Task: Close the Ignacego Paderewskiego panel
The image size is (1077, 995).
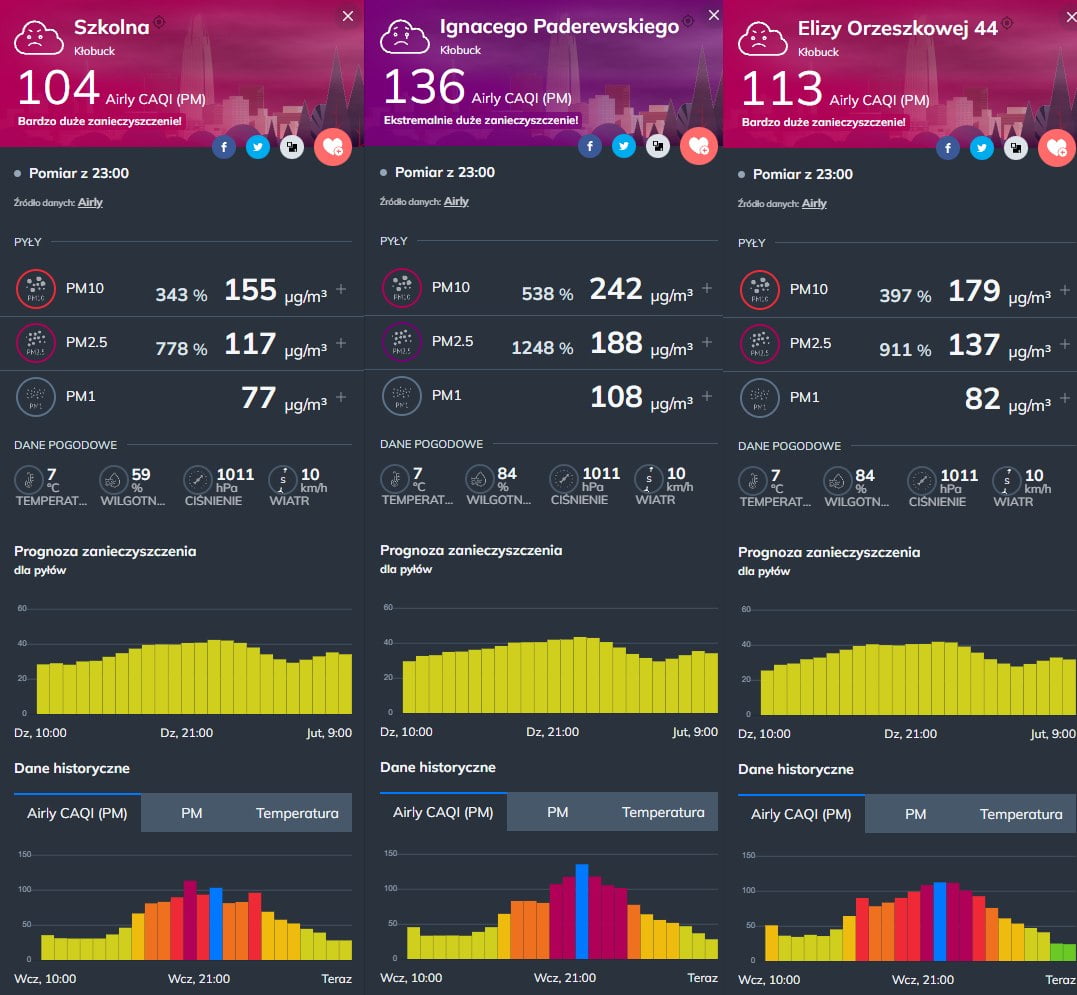Action: (x=713, y=16)
